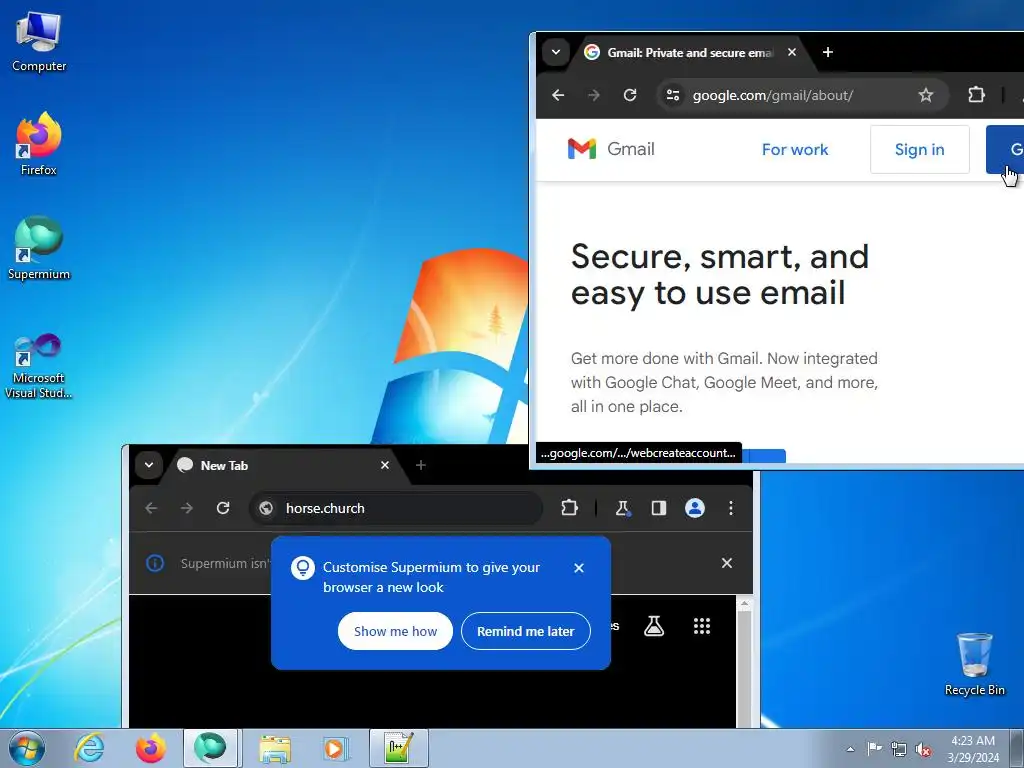The height and width of the screenshot is (768, 1024).
Task: Click the info icon on the notification bar
Action: pos(155,563)
